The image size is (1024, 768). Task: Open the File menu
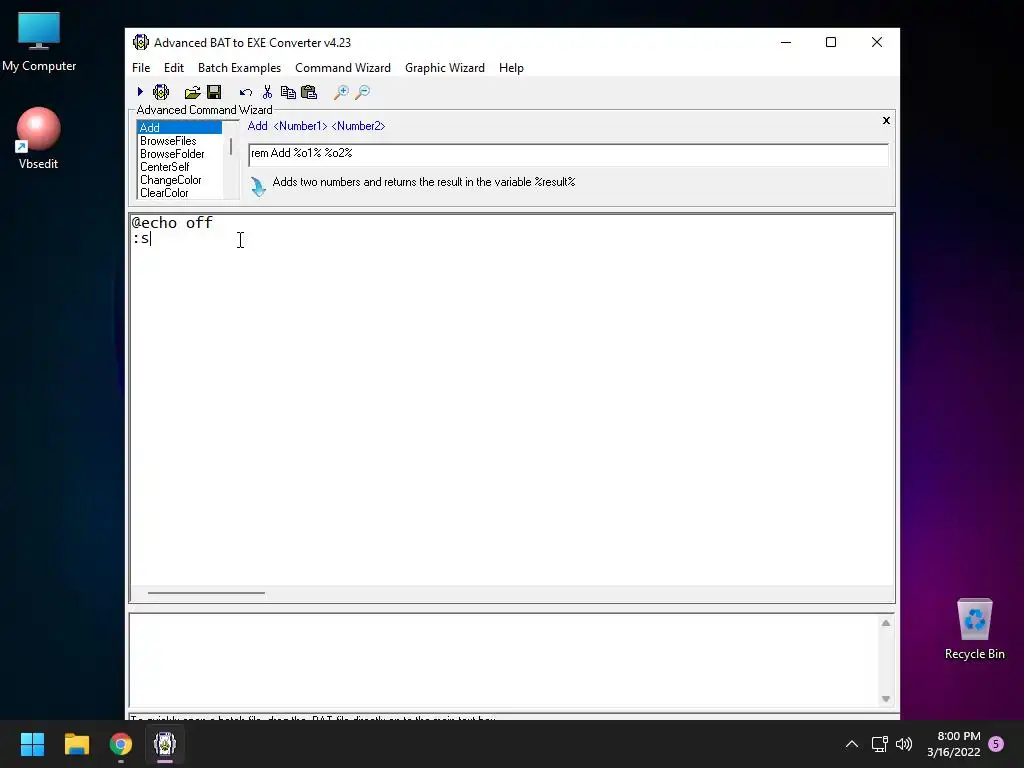point(141,68)
